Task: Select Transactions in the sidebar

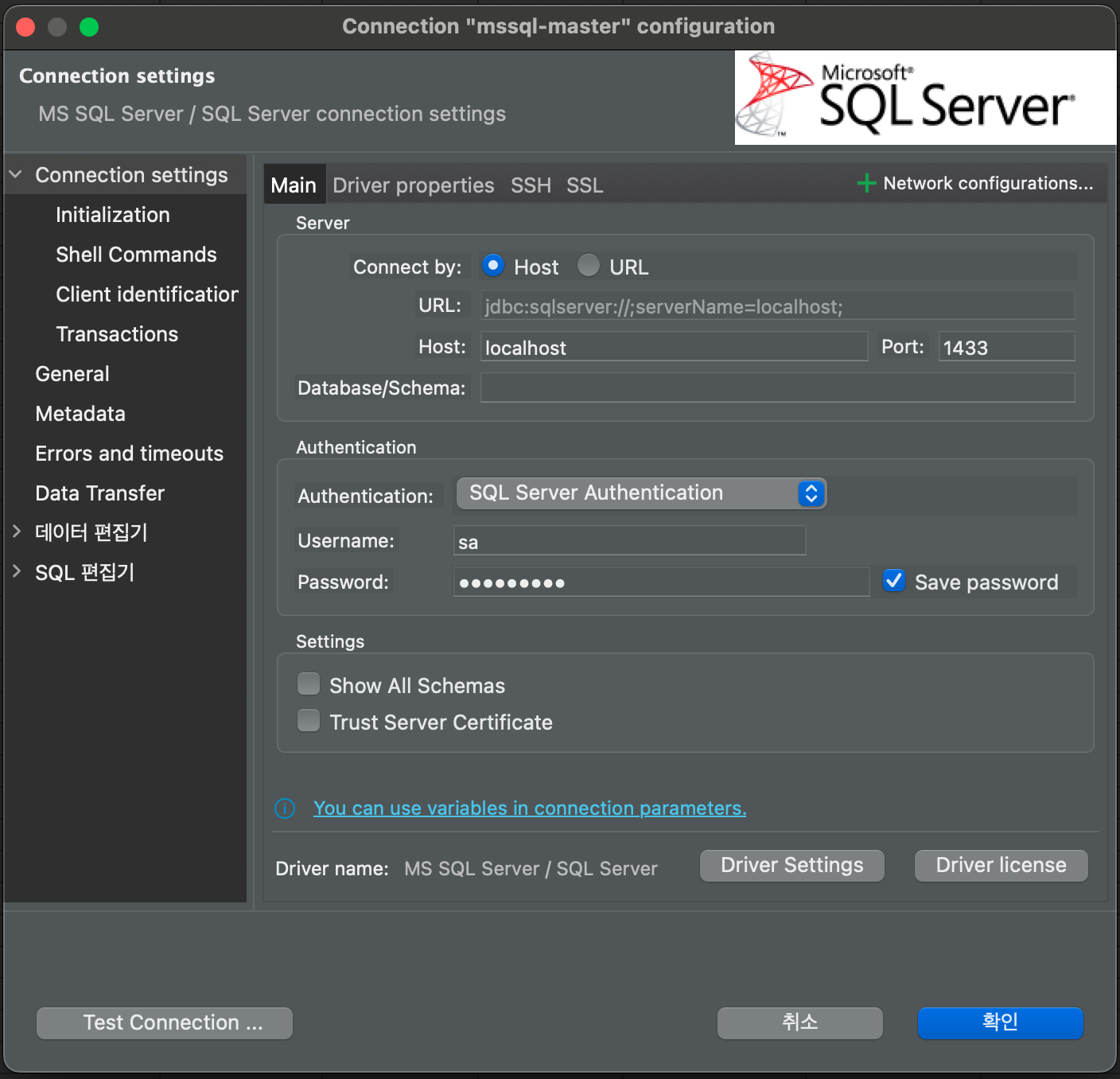Action: point(117,334)
